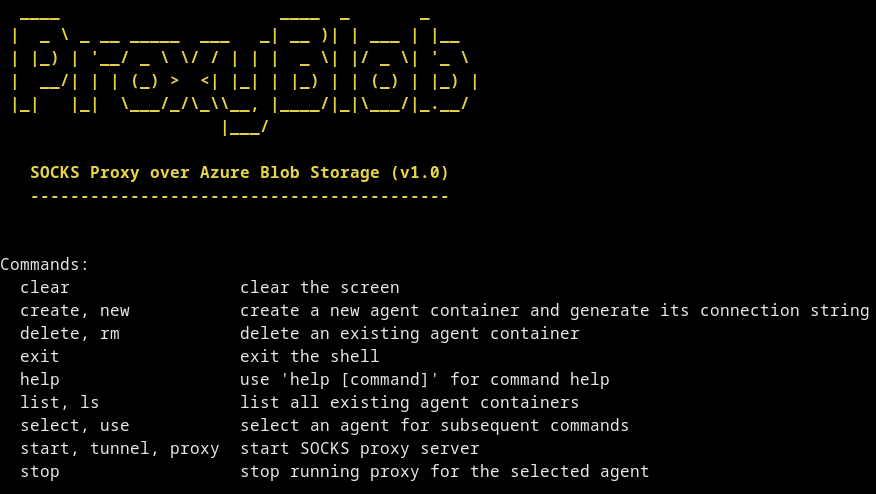Click the dashed separator line under the title
The height and width of the screenshot is (494, 876).
240,196
